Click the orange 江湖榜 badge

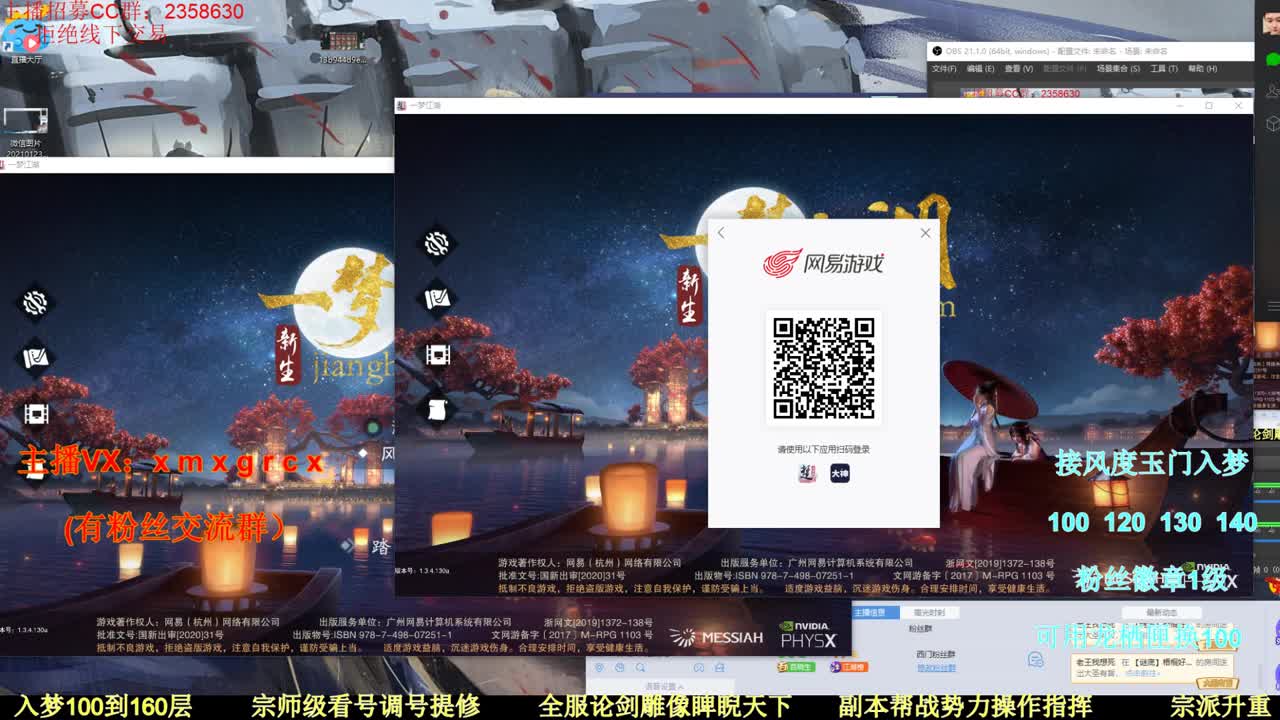click(x=849, y=667)
